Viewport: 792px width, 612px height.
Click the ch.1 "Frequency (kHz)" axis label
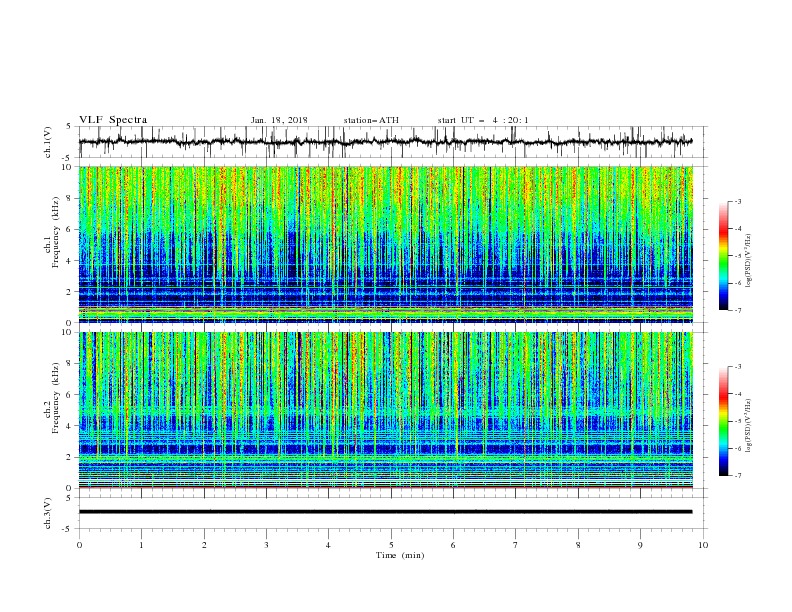point(55,232)
